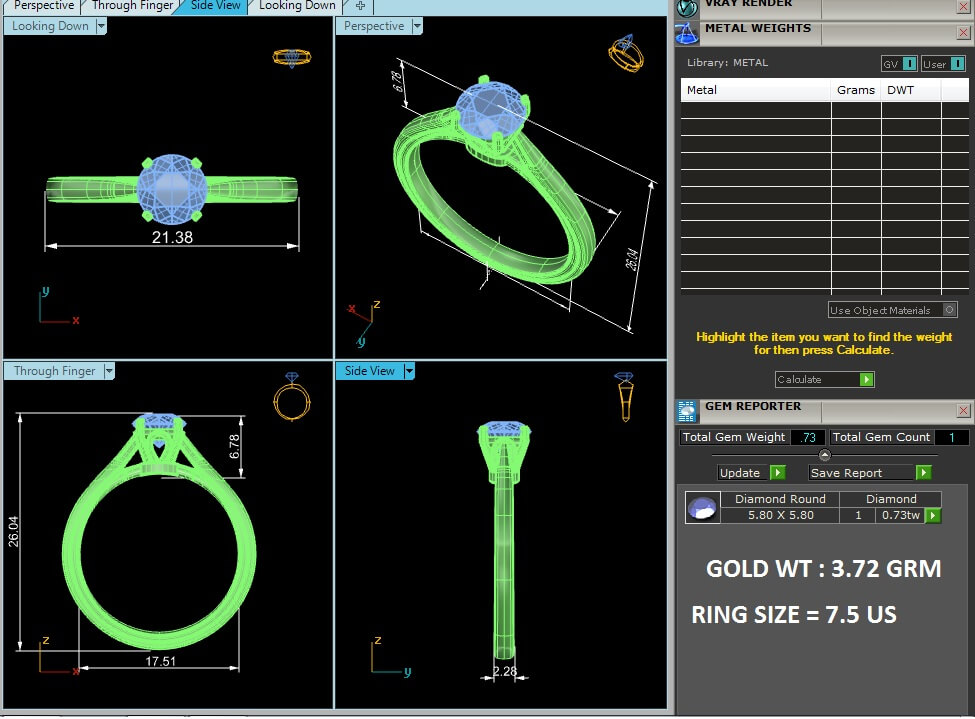
Task: Click the Total Gem Weight value field
Action: click(807, 438)
